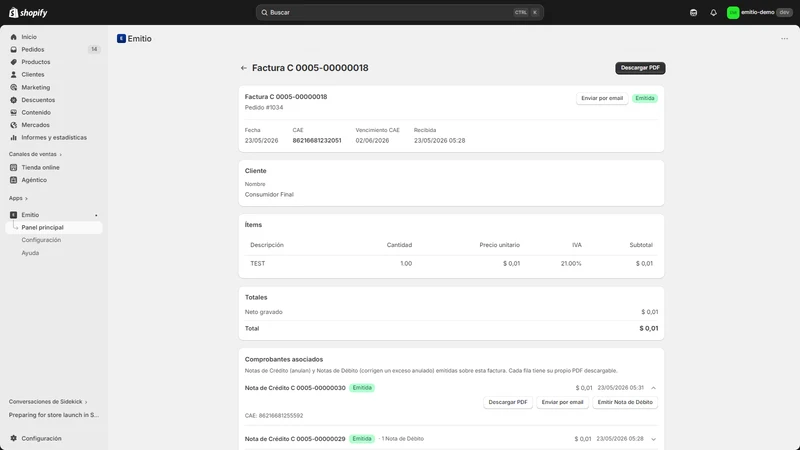Click the Total amount $ 0,01
The image size is (800, 450).
(x=648, y=328)
